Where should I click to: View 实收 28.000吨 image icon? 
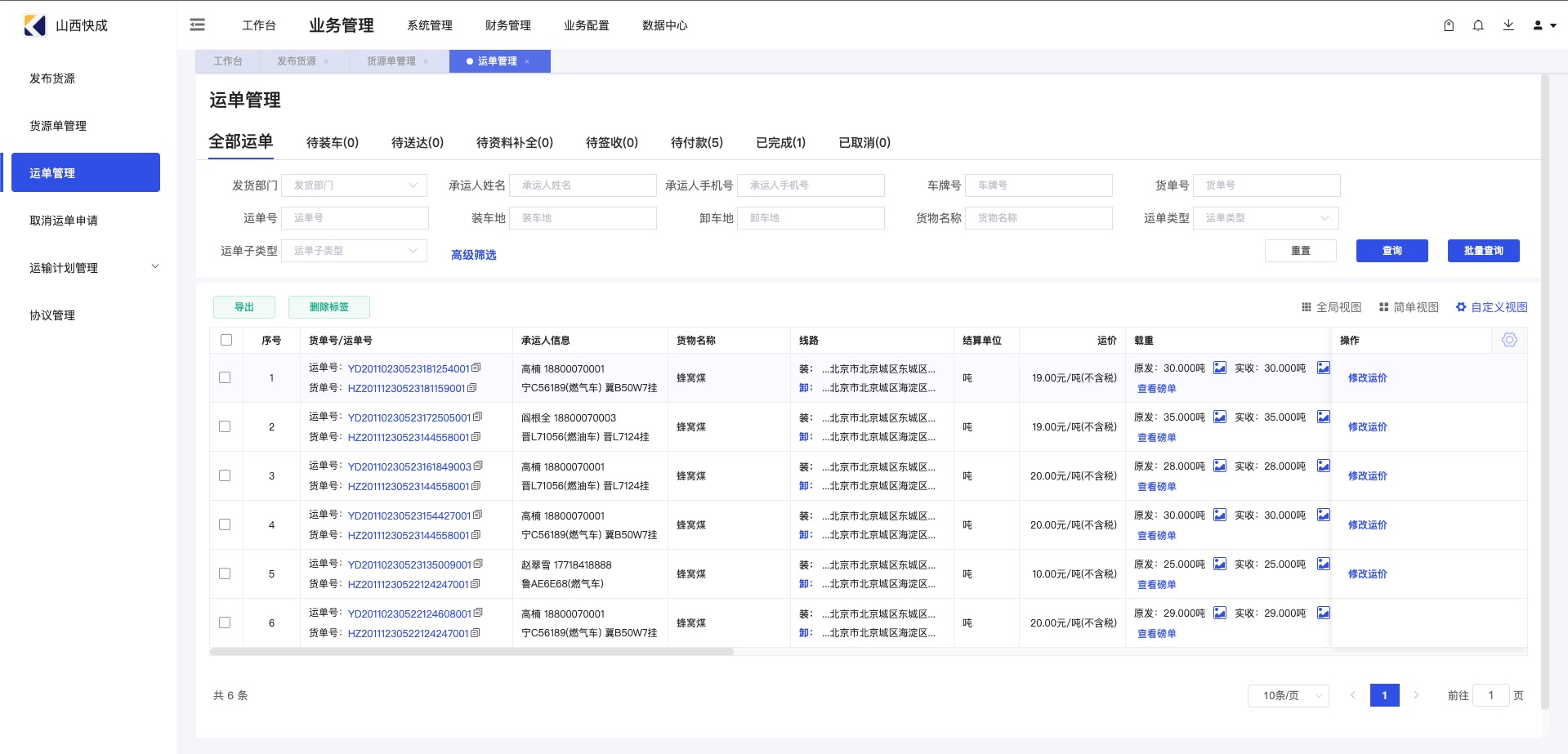coord(1323,466)
